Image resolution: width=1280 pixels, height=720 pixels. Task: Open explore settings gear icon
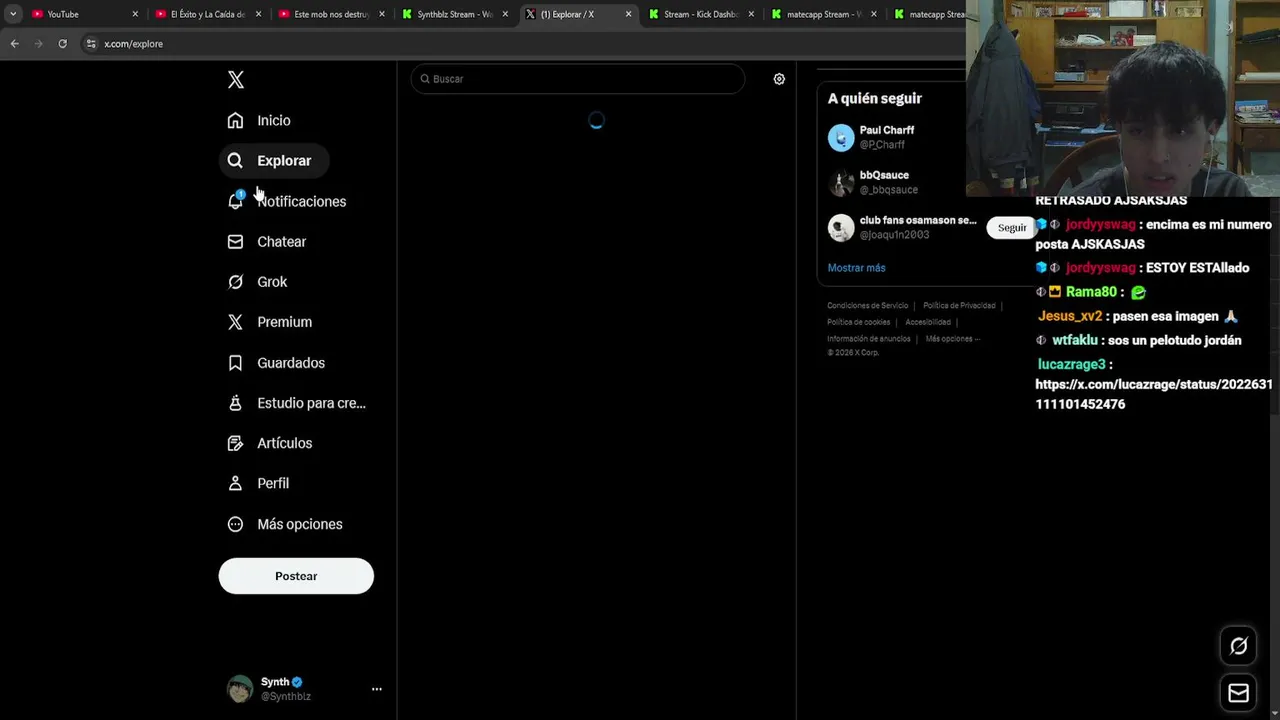(779, 79)
